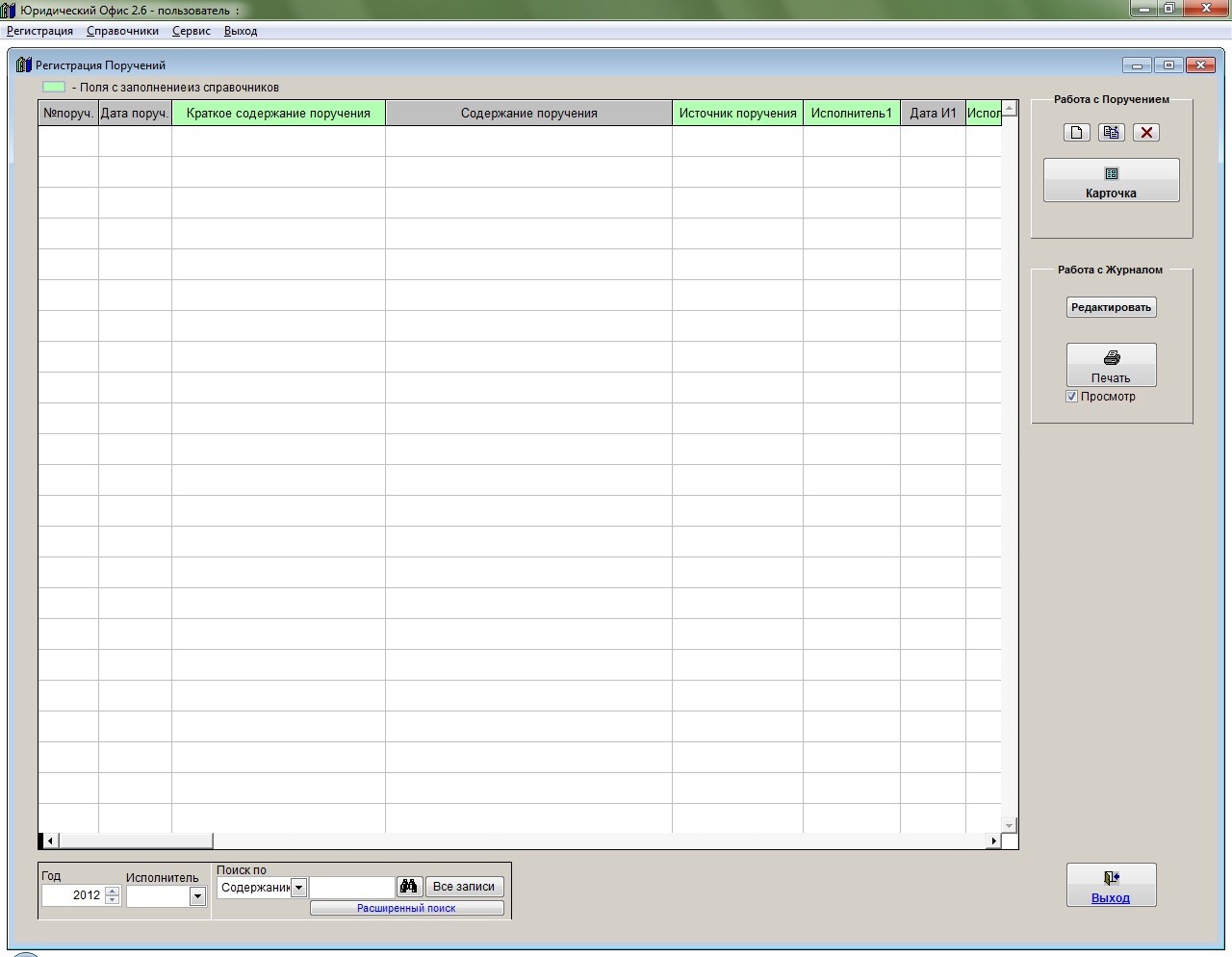Click the Юридический Офис application title icon

(9, 10)
